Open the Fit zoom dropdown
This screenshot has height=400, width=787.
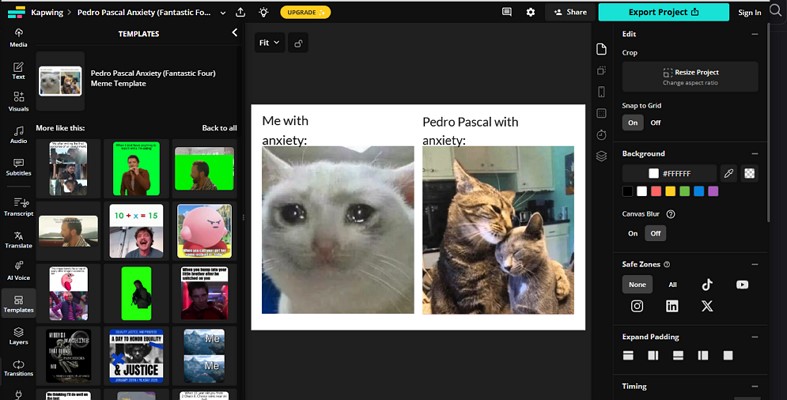[x=269, y=43]
